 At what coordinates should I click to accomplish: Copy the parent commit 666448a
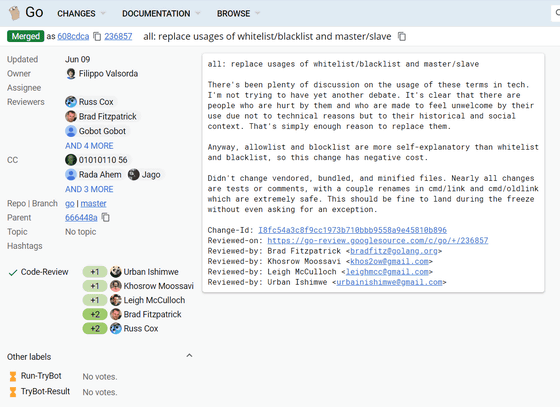click(x=106, y=217)
